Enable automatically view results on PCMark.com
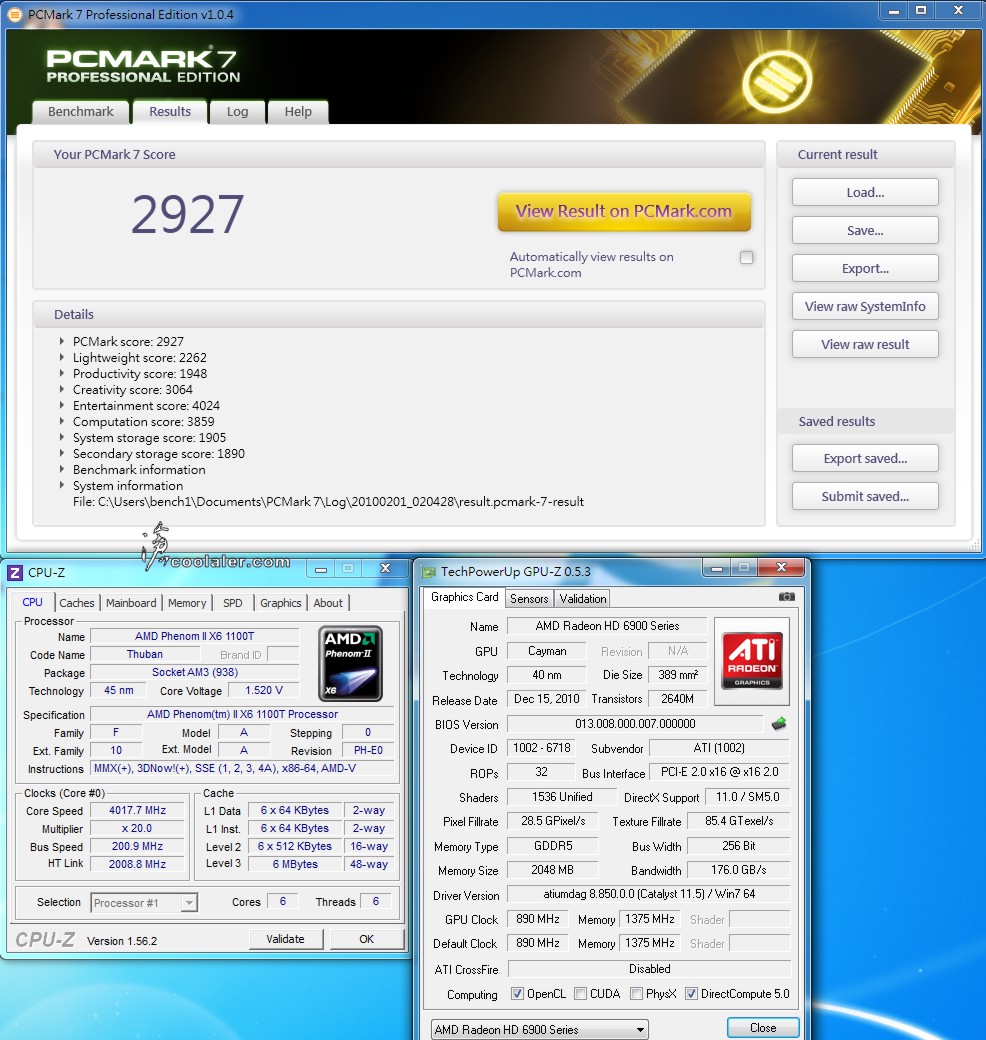This screenshot has height=1040, width=986. pyautogui.click(x=747, y=257)
